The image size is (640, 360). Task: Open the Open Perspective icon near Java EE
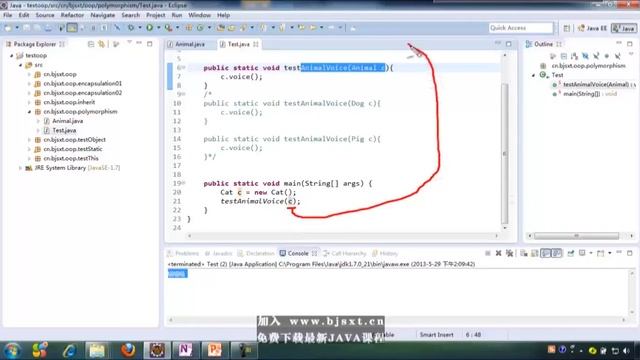pos(567,28)
